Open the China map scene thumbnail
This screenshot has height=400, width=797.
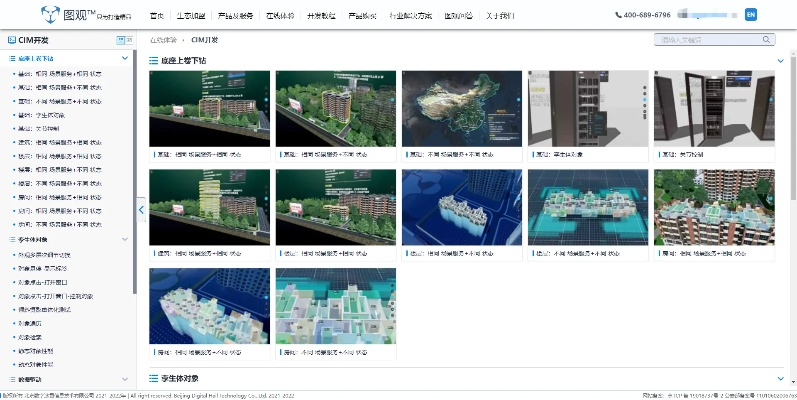pos(461,109)
